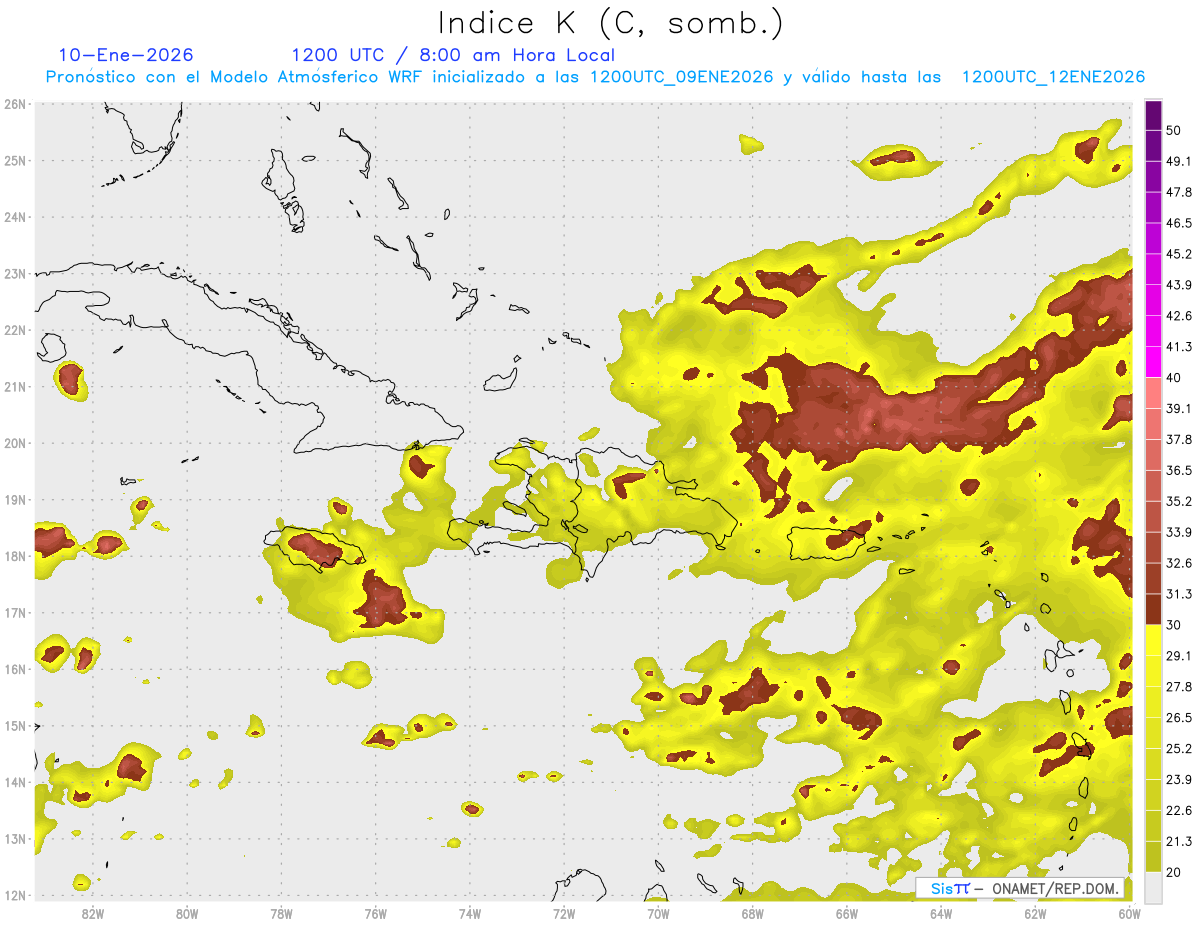1200x927 pixels.
Task: Click the colorbar label "33.9"
Action: (1178, 532)
